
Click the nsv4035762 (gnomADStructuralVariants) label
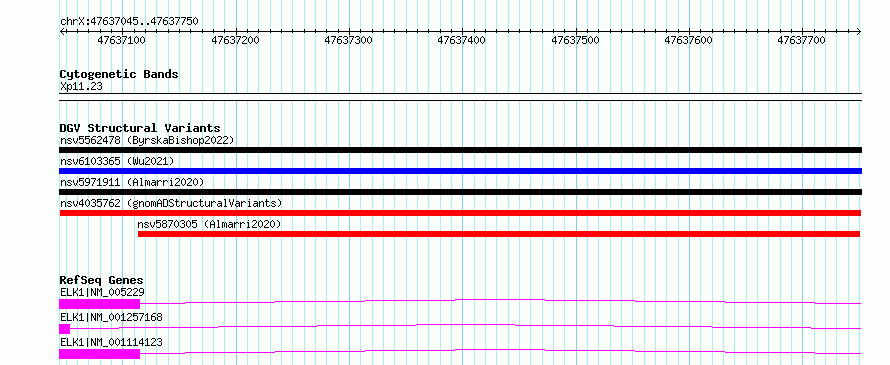click(171, 203)
